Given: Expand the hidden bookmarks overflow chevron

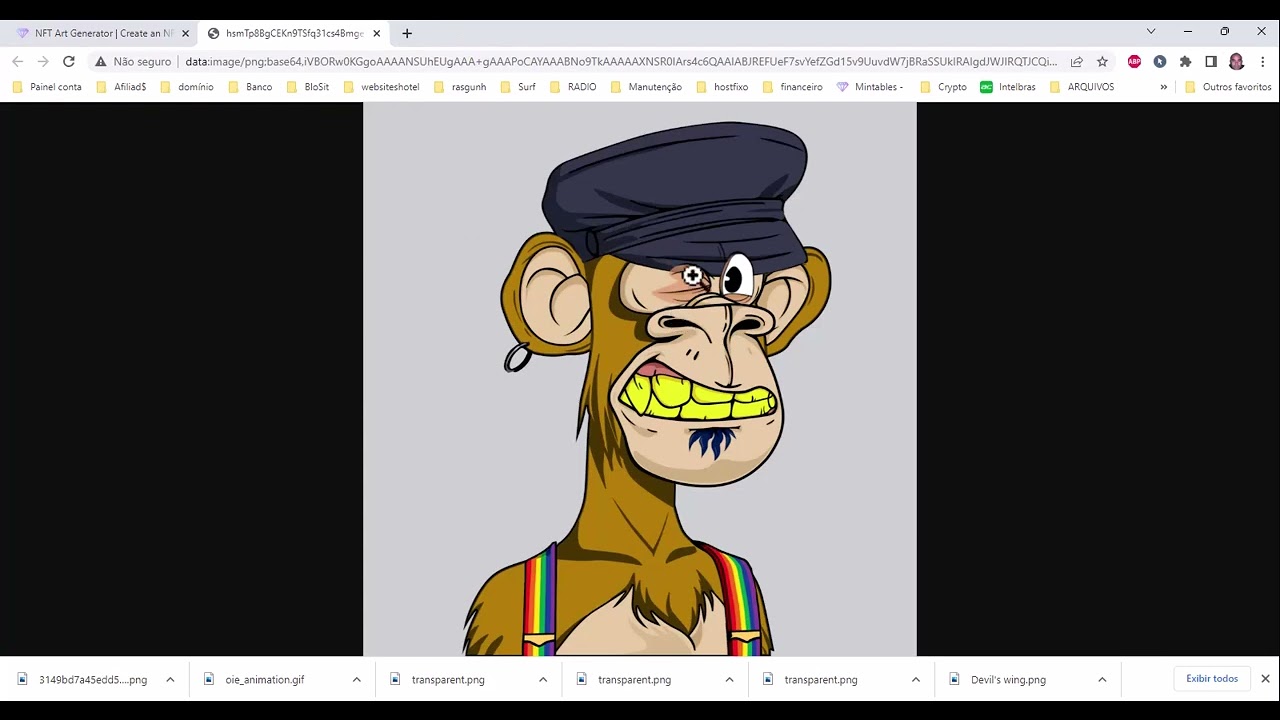Looking at the screenshot, I should 1163,87.
